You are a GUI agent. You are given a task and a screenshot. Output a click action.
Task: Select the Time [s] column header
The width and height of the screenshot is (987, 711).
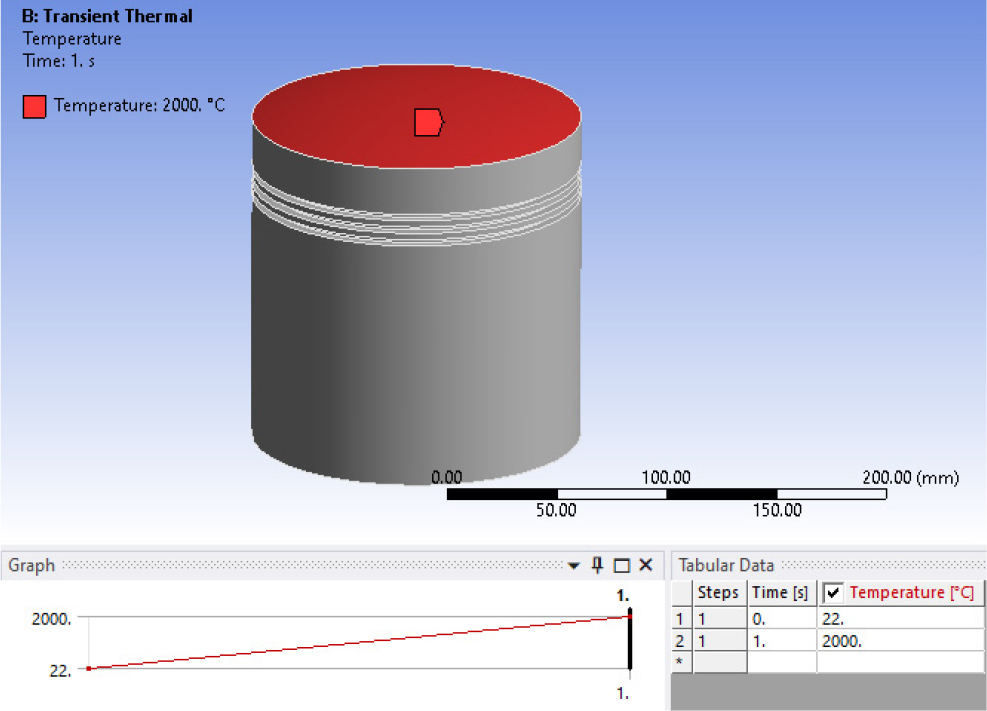point(780,593)
